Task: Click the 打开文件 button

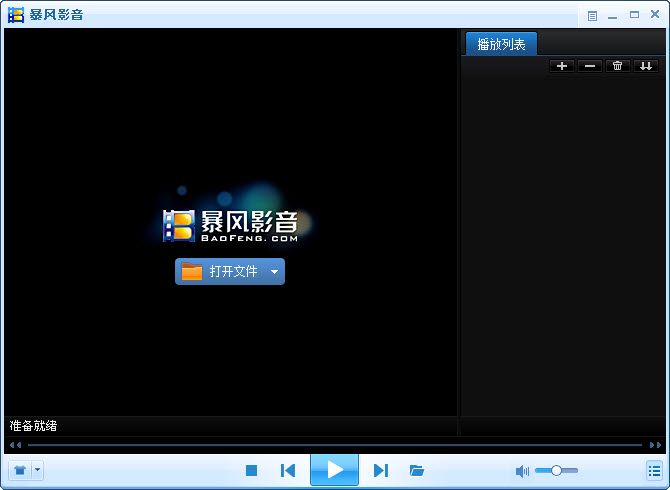Action: (x=220, y=272)
